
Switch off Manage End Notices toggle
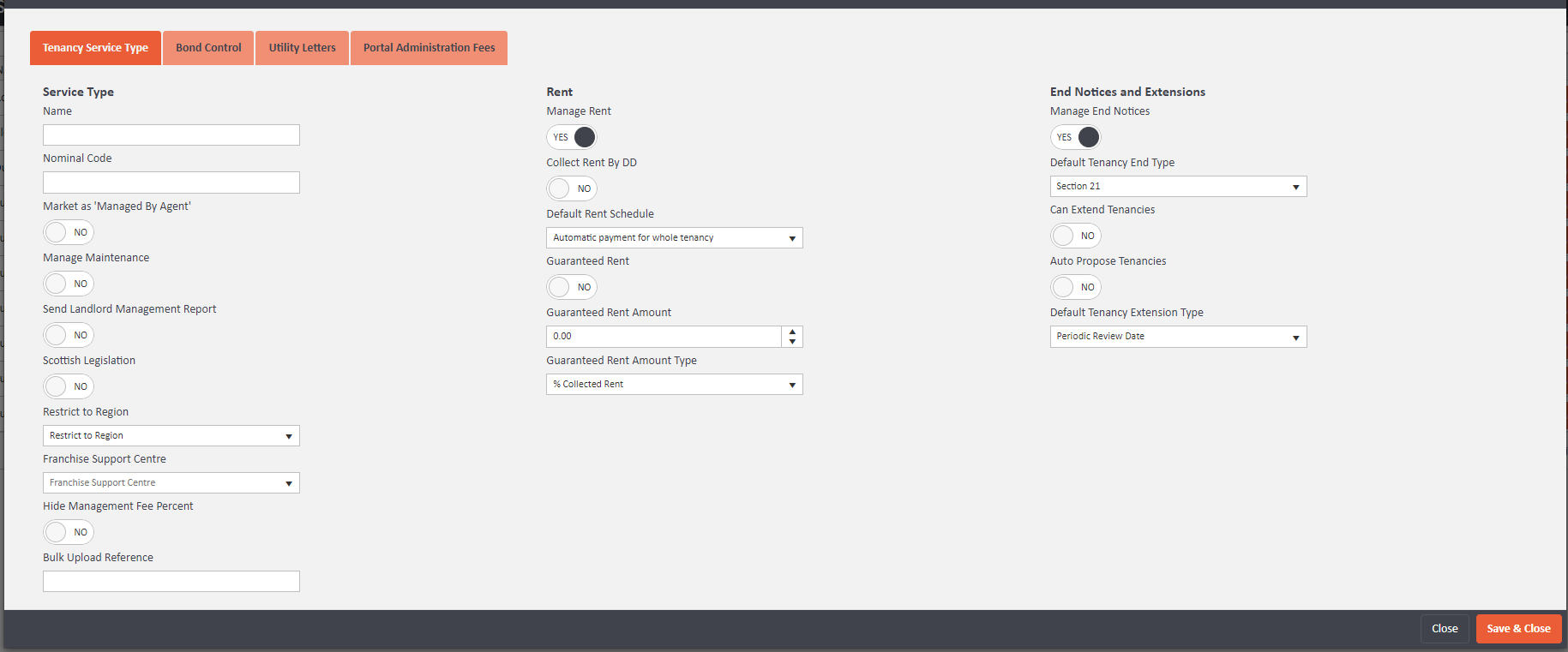(1076, 137)
